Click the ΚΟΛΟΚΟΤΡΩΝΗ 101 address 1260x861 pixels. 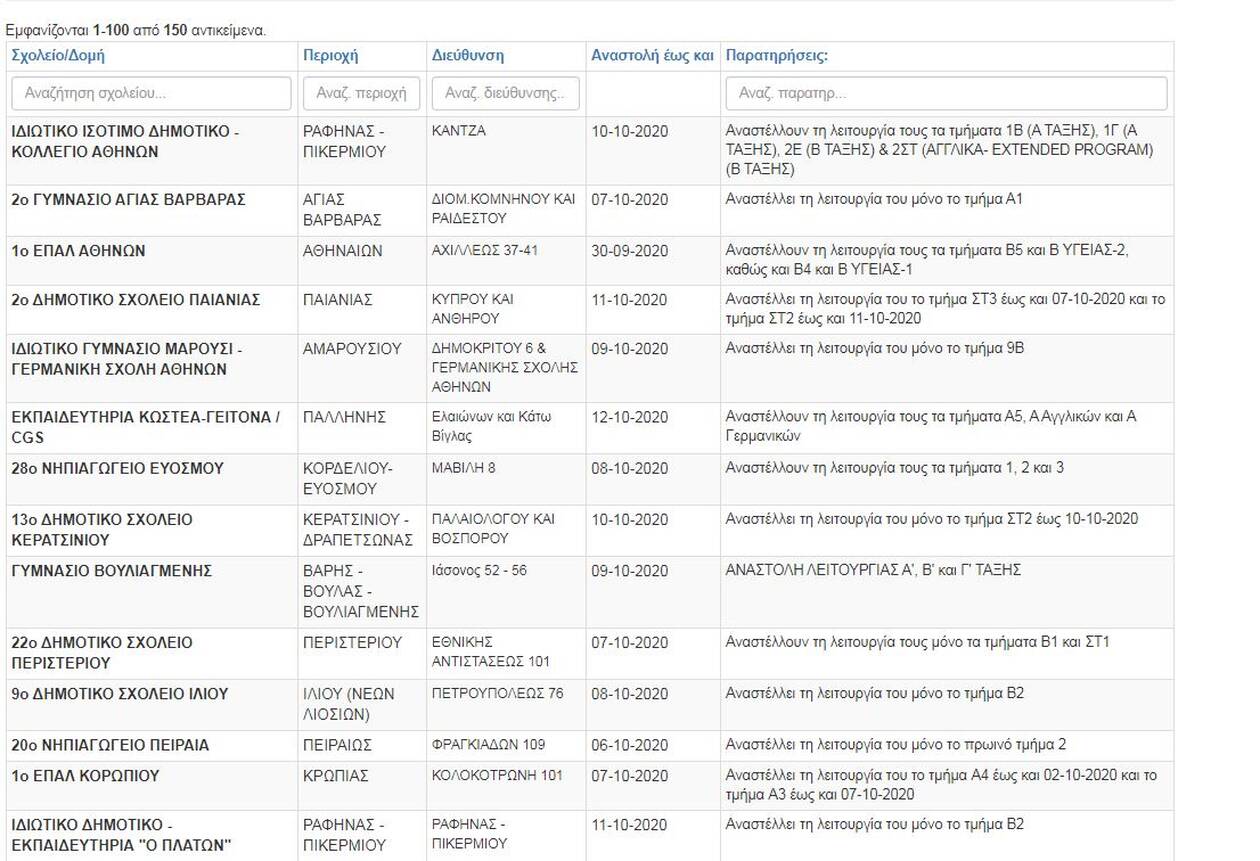tap(497, 775)
